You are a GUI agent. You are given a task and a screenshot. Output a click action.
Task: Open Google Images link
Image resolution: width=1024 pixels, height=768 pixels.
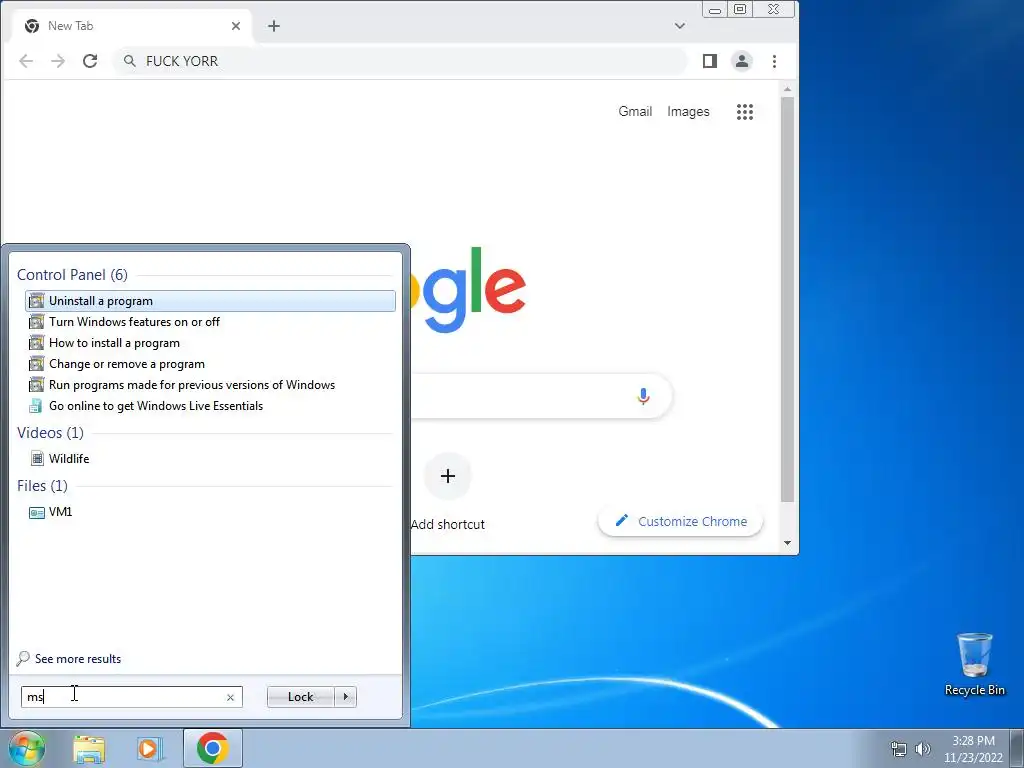[x=688, y=112]
